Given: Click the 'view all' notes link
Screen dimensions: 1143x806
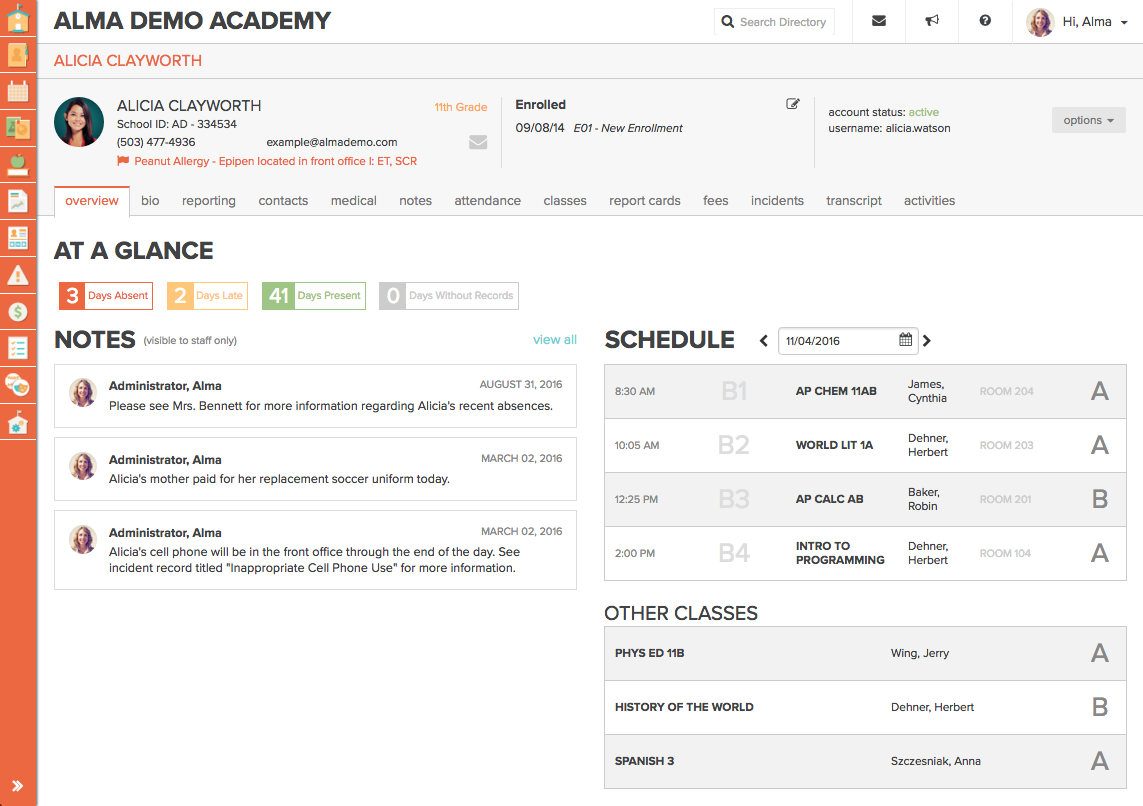Looking at the screenshot, I should tap(554, 340).
